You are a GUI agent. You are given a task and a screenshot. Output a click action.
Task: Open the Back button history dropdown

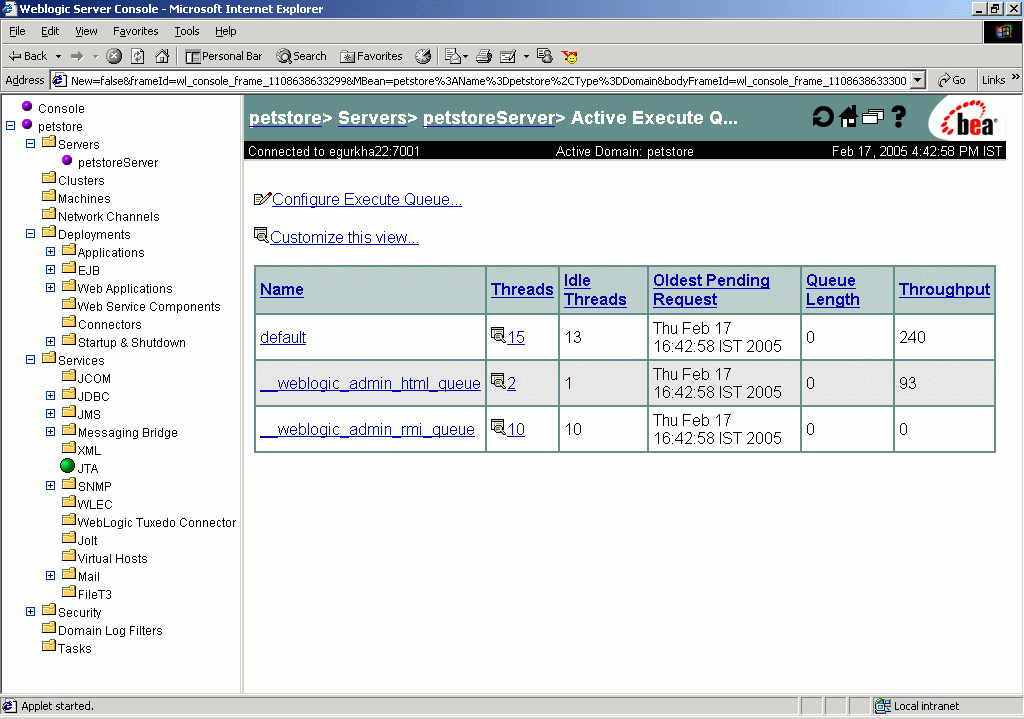click(x=58, y=57)
